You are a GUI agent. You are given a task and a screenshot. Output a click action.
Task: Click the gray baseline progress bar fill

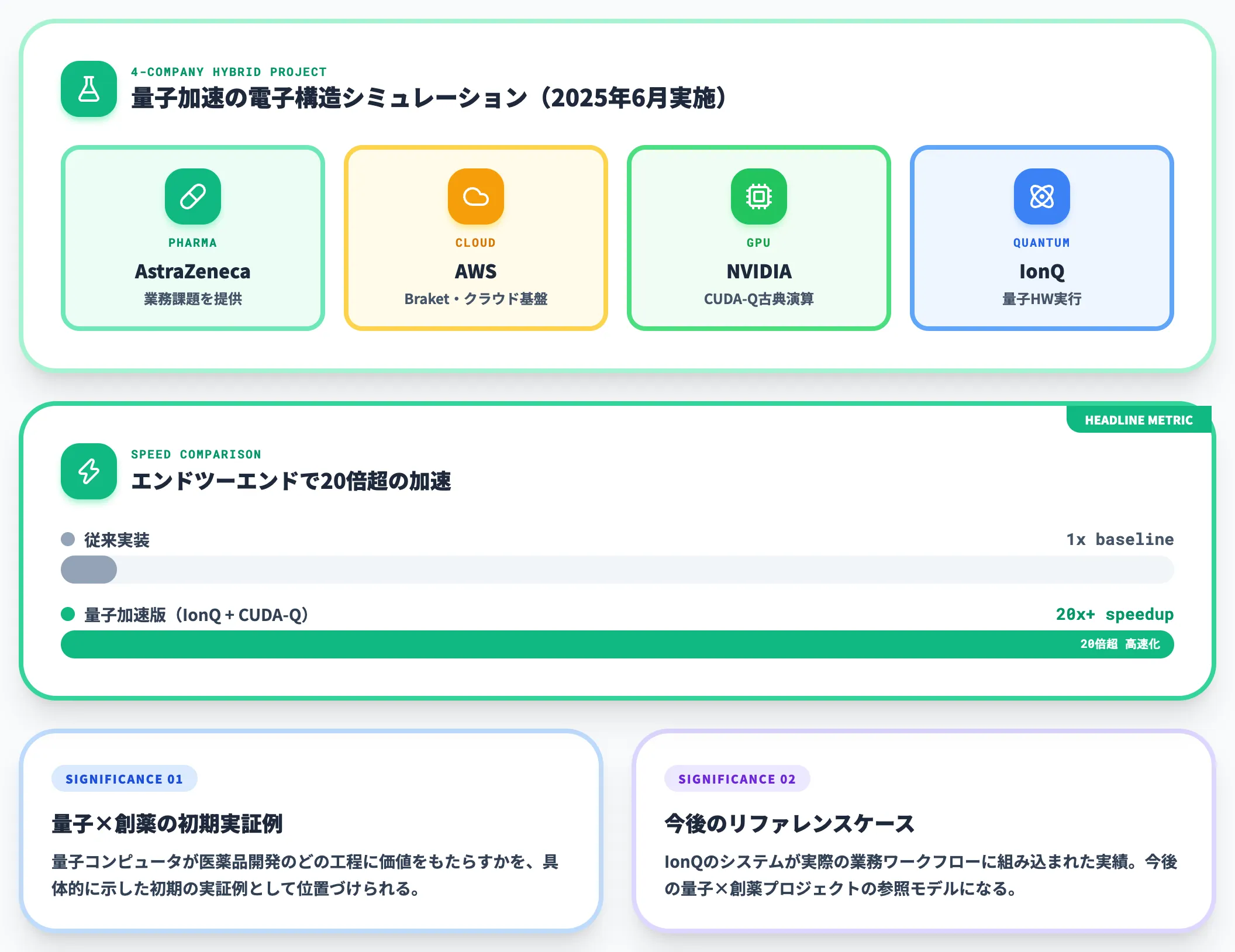click(89, 570)
